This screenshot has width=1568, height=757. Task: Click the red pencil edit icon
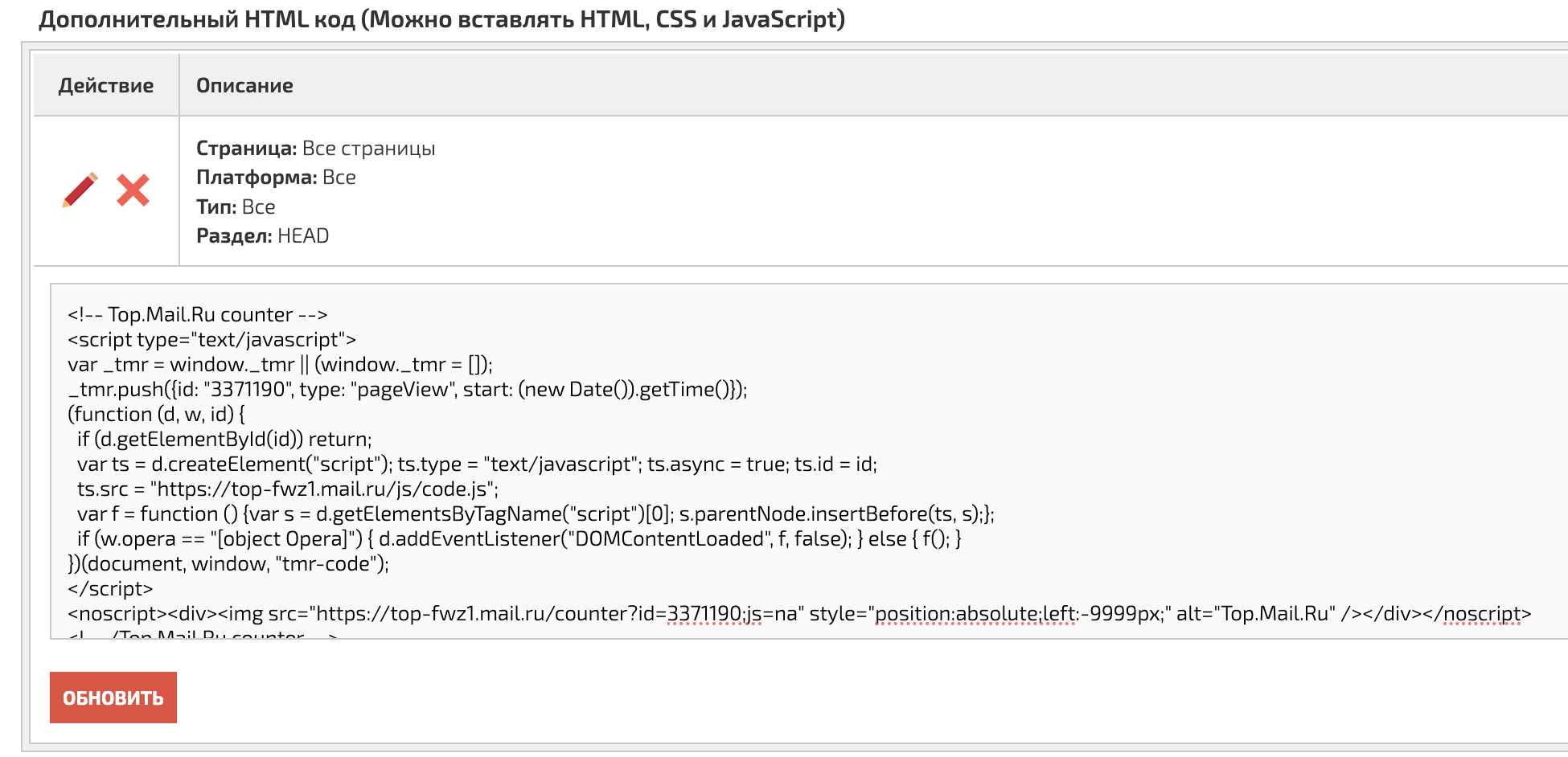80,190
